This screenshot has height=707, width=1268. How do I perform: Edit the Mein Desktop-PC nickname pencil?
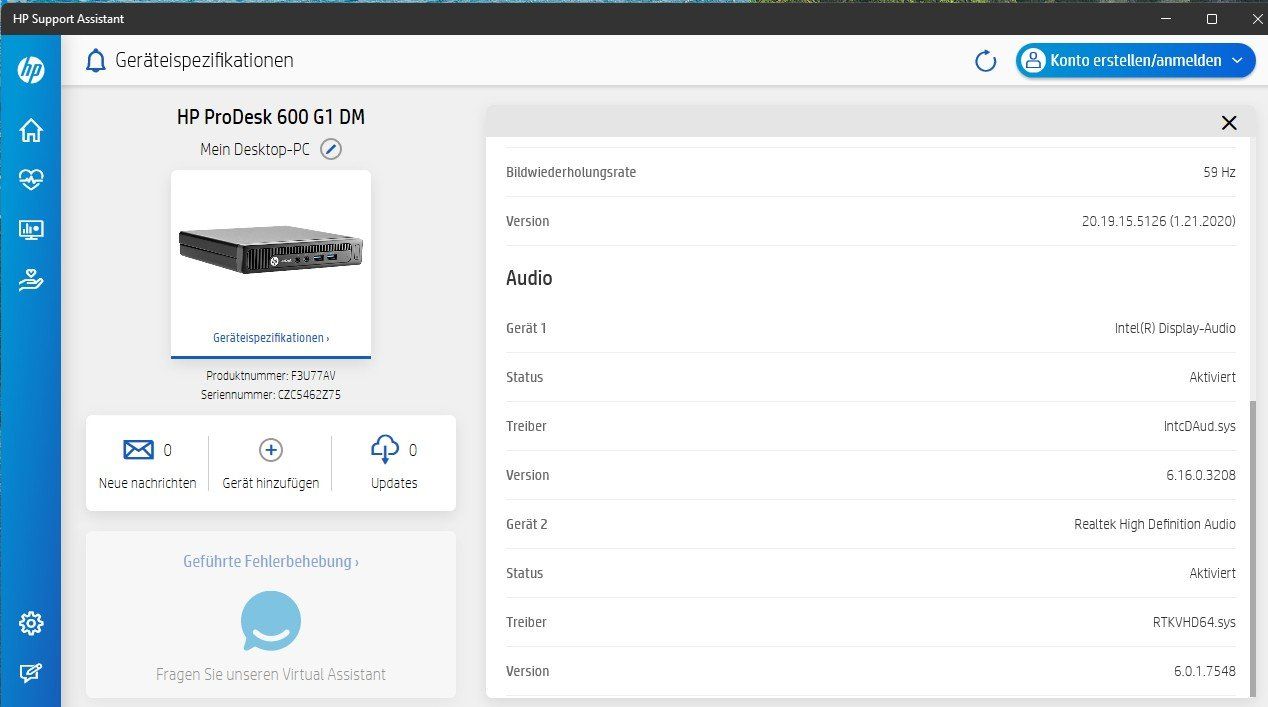click(x=331, y=150)
